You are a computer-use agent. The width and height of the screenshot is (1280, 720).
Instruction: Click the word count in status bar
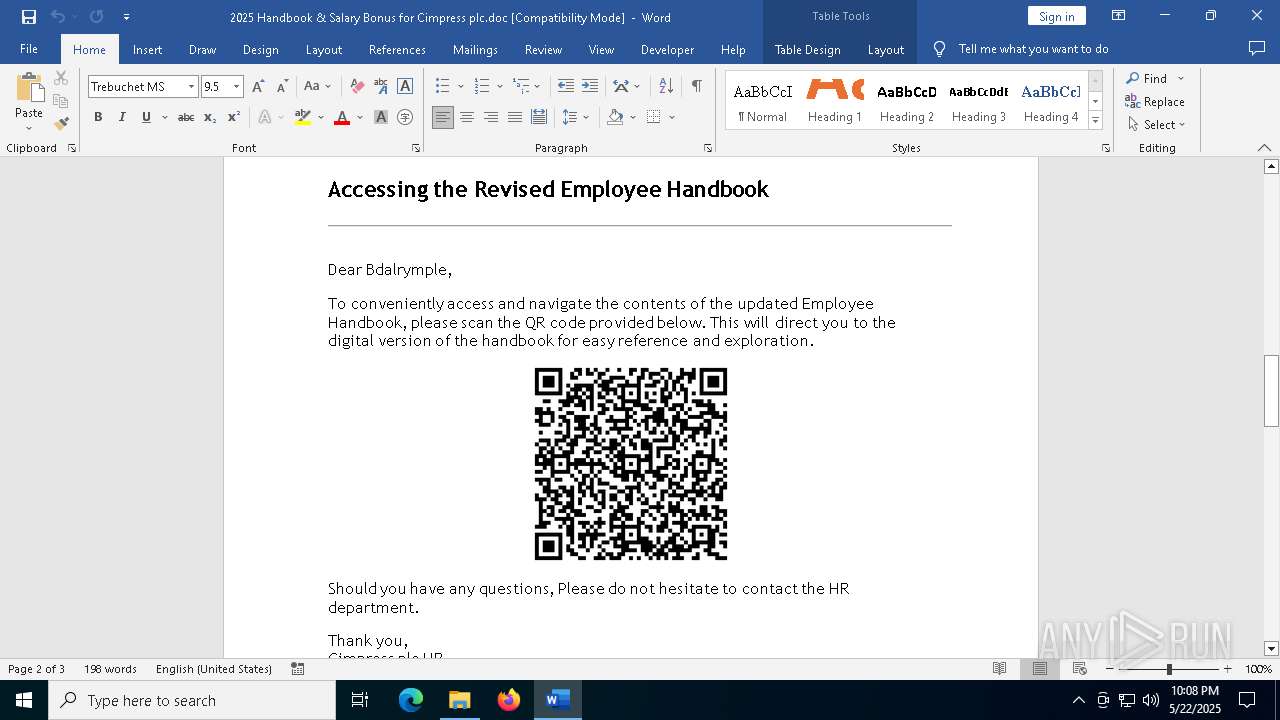click(110, 669)
